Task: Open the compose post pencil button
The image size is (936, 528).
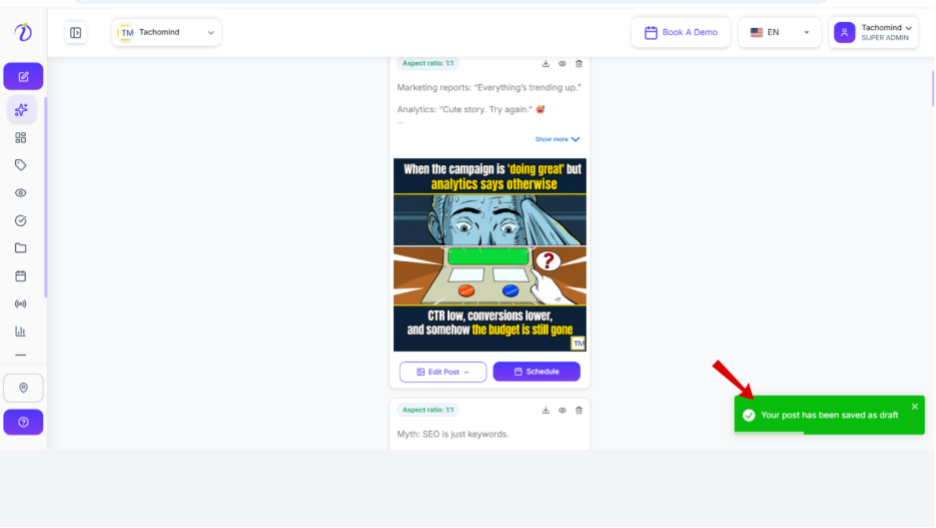Action: tap(23, 76)
